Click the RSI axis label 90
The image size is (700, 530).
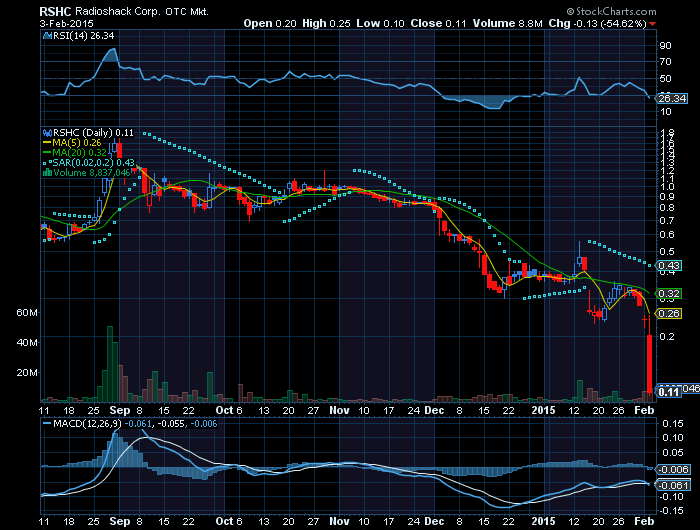pos(665,46)
